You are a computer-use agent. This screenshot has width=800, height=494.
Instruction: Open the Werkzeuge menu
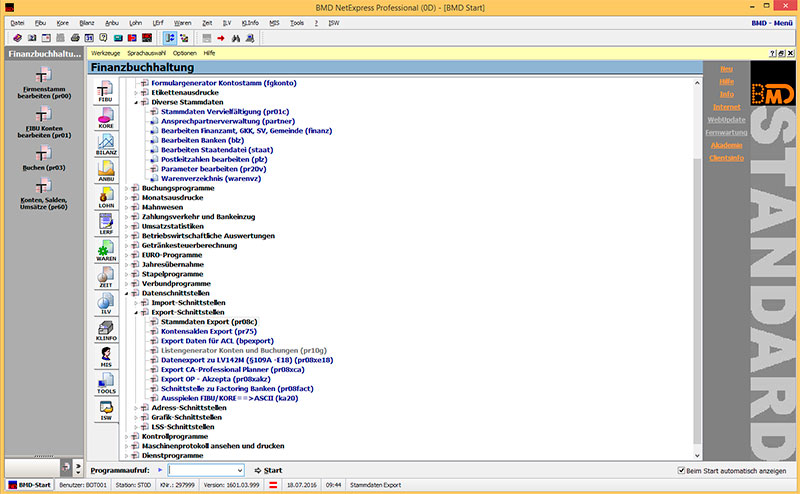[x=106, y=52]
